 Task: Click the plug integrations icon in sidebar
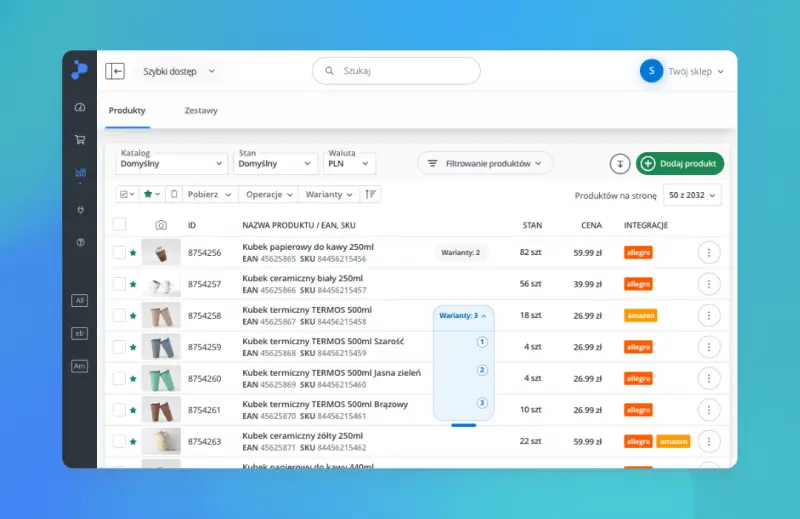point(80,209)
